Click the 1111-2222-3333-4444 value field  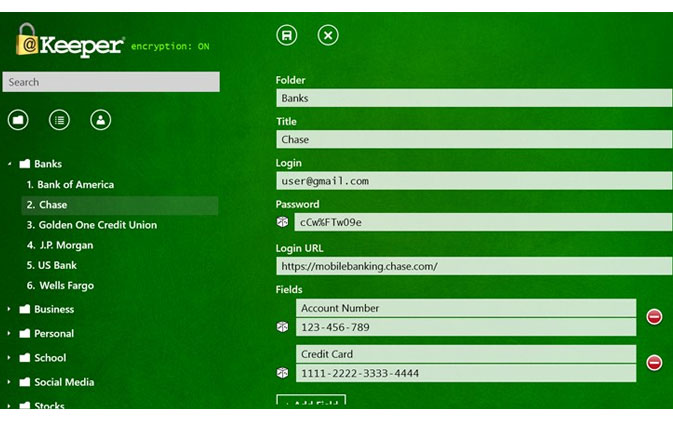pos(466,373)
